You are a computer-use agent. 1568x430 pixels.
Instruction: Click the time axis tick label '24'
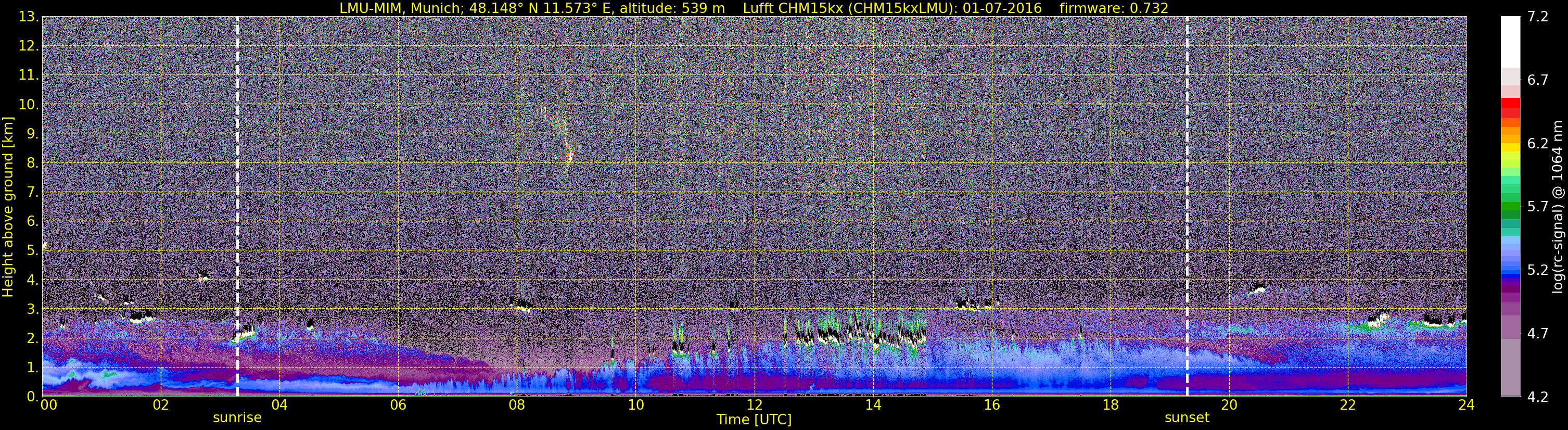tap(1467, 405)
